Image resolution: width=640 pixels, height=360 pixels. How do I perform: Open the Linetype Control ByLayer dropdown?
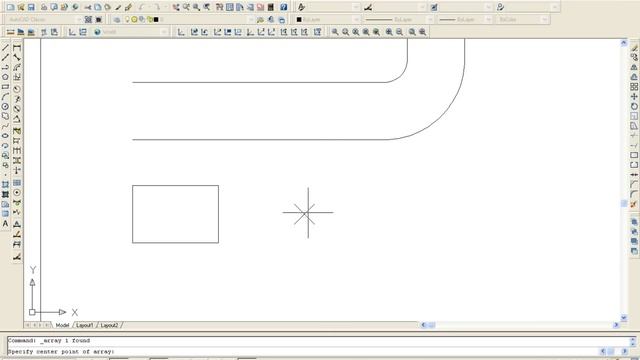tap(430, 19)
